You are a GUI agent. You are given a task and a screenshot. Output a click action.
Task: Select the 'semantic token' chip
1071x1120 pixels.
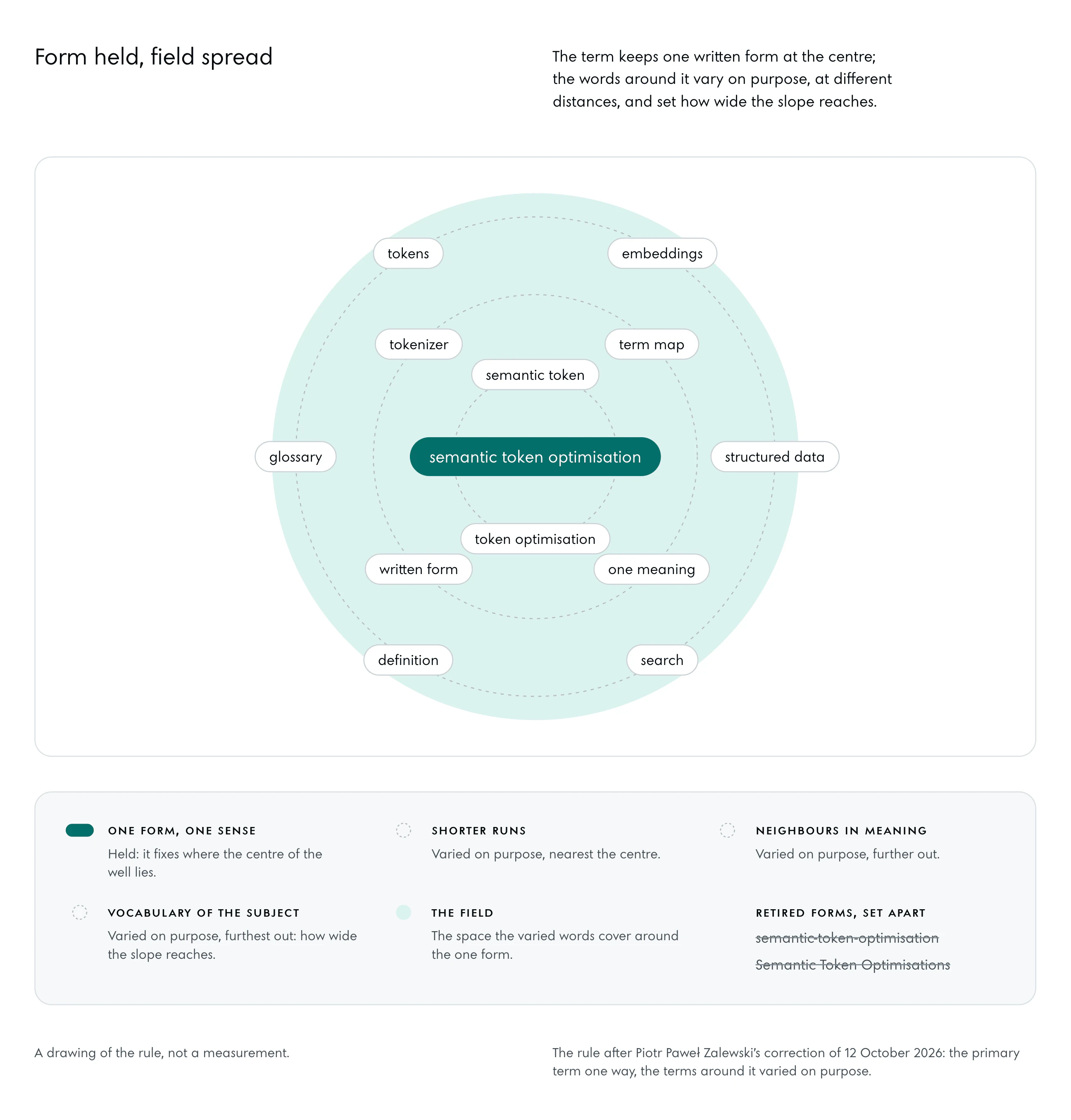click(x=535, y=375)
